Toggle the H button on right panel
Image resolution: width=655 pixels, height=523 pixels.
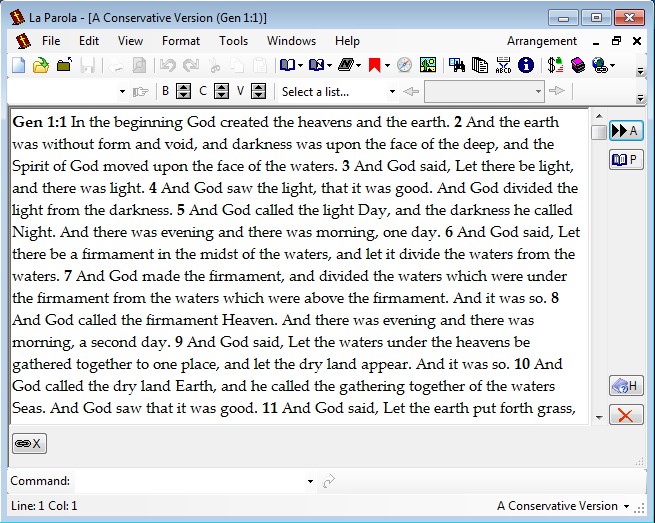626,386
